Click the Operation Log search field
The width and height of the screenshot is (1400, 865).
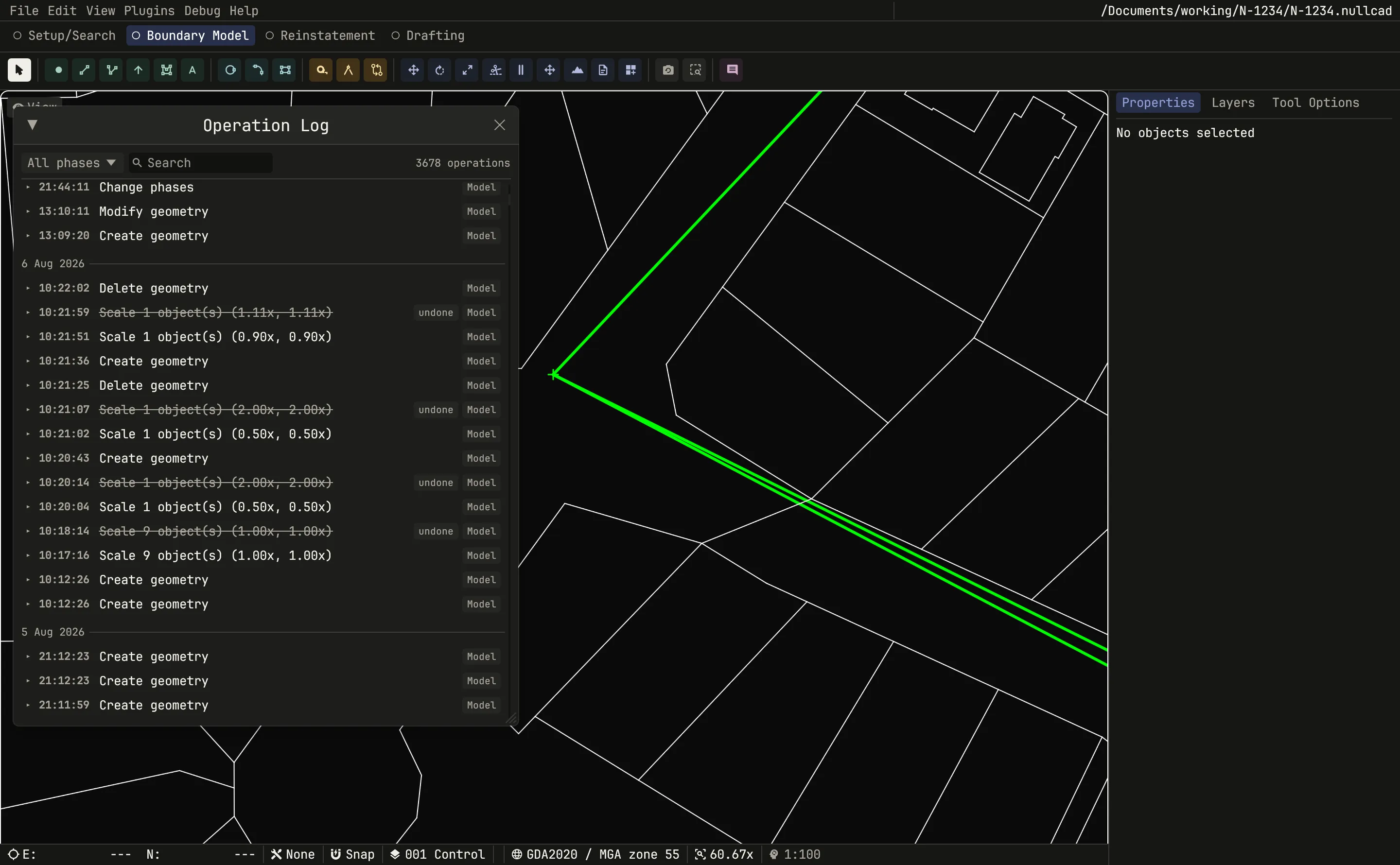point(201,163)
